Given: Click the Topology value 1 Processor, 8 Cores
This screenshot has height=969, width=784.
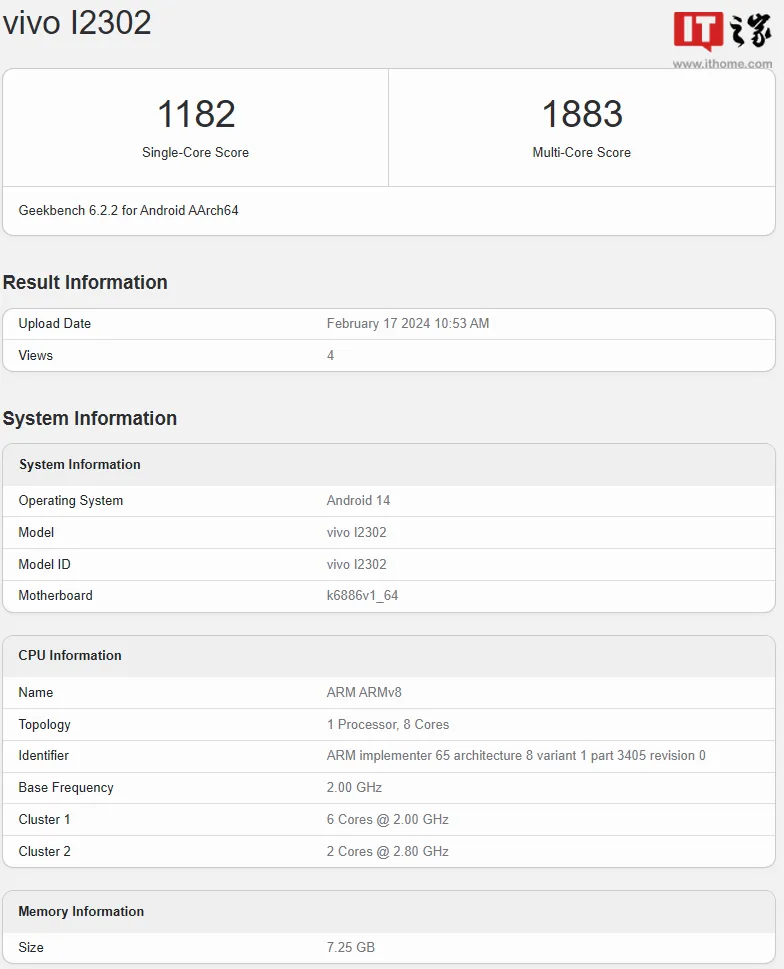Looking at the screenshot, I should 387,725.
